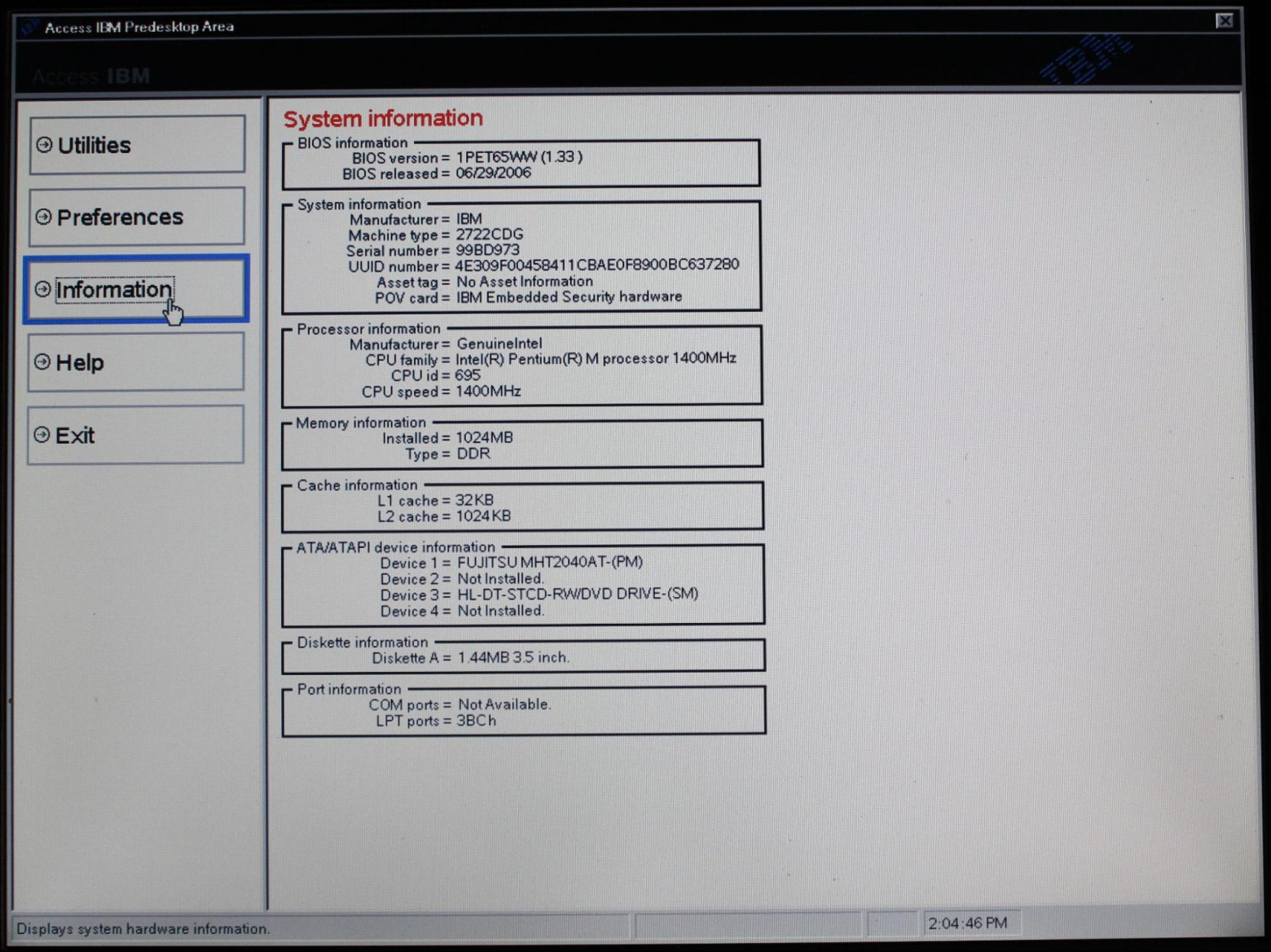Click the arrow icon beside Utilities
Image resolution: width=1271 pixels, height=952 pixels.
tap(44, 145)
